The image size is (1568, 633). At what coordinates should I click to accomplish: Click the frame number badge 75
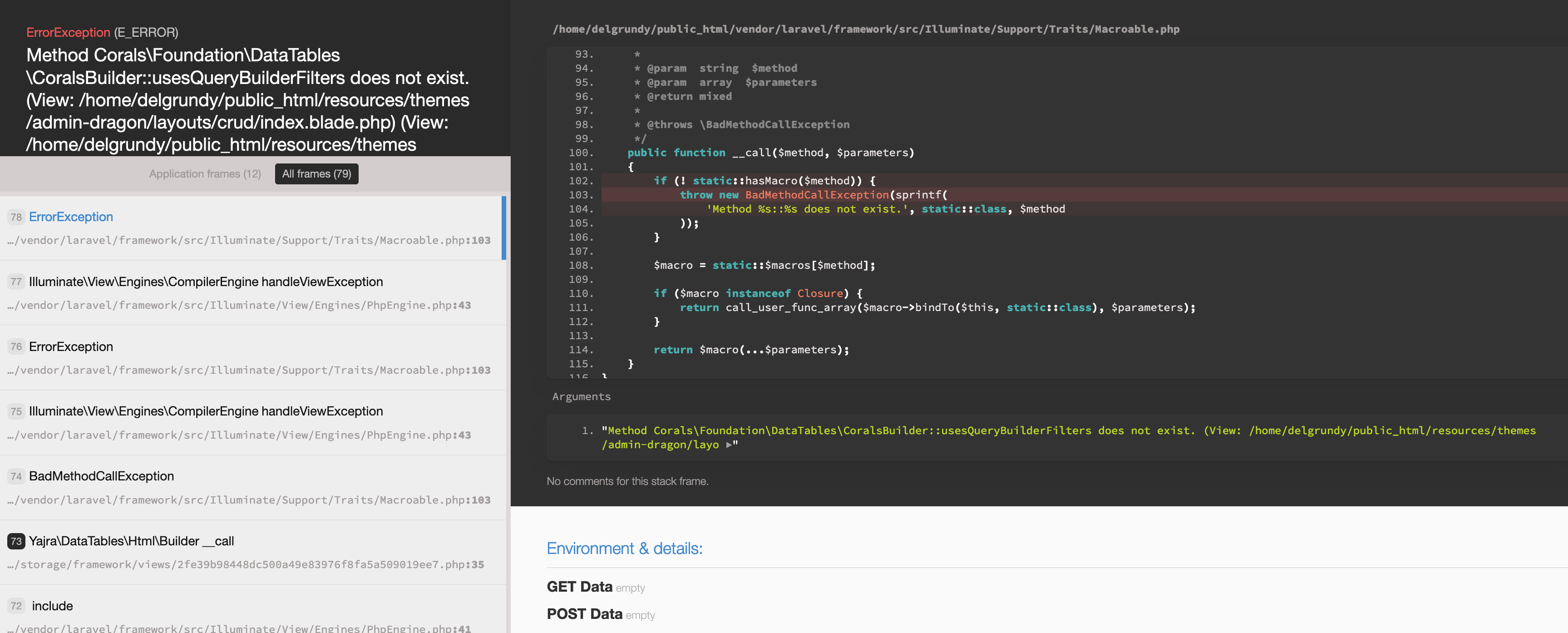16,411
